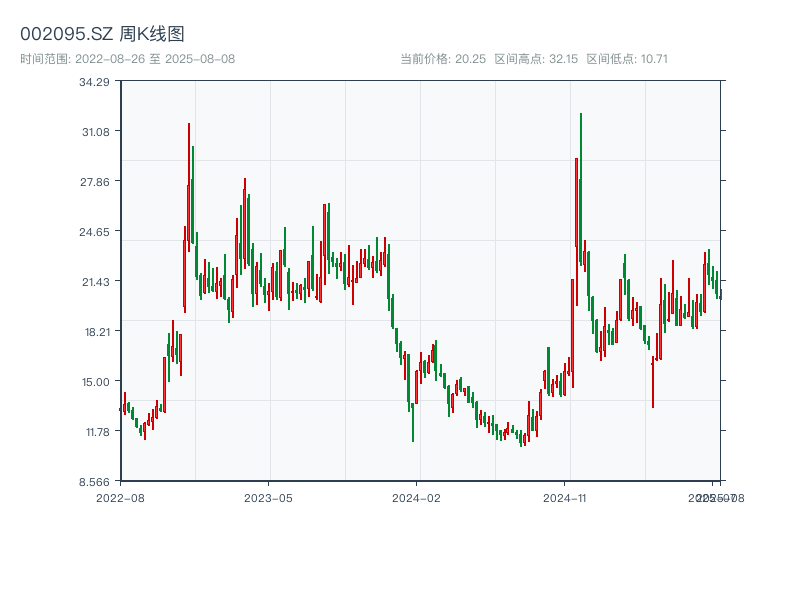Click the tallest green candle peaking near 32.15
The width and height of the screenshot is (800, 600).
(581, 189)
